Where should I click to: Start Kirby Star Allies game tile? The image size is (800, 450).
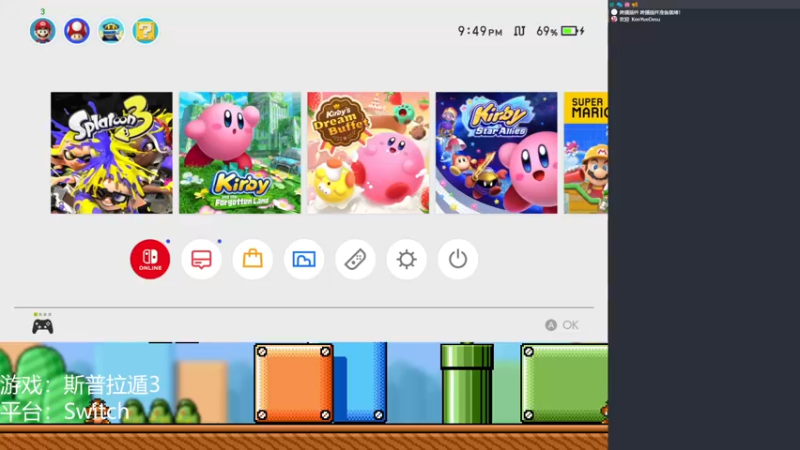(496, 153)
